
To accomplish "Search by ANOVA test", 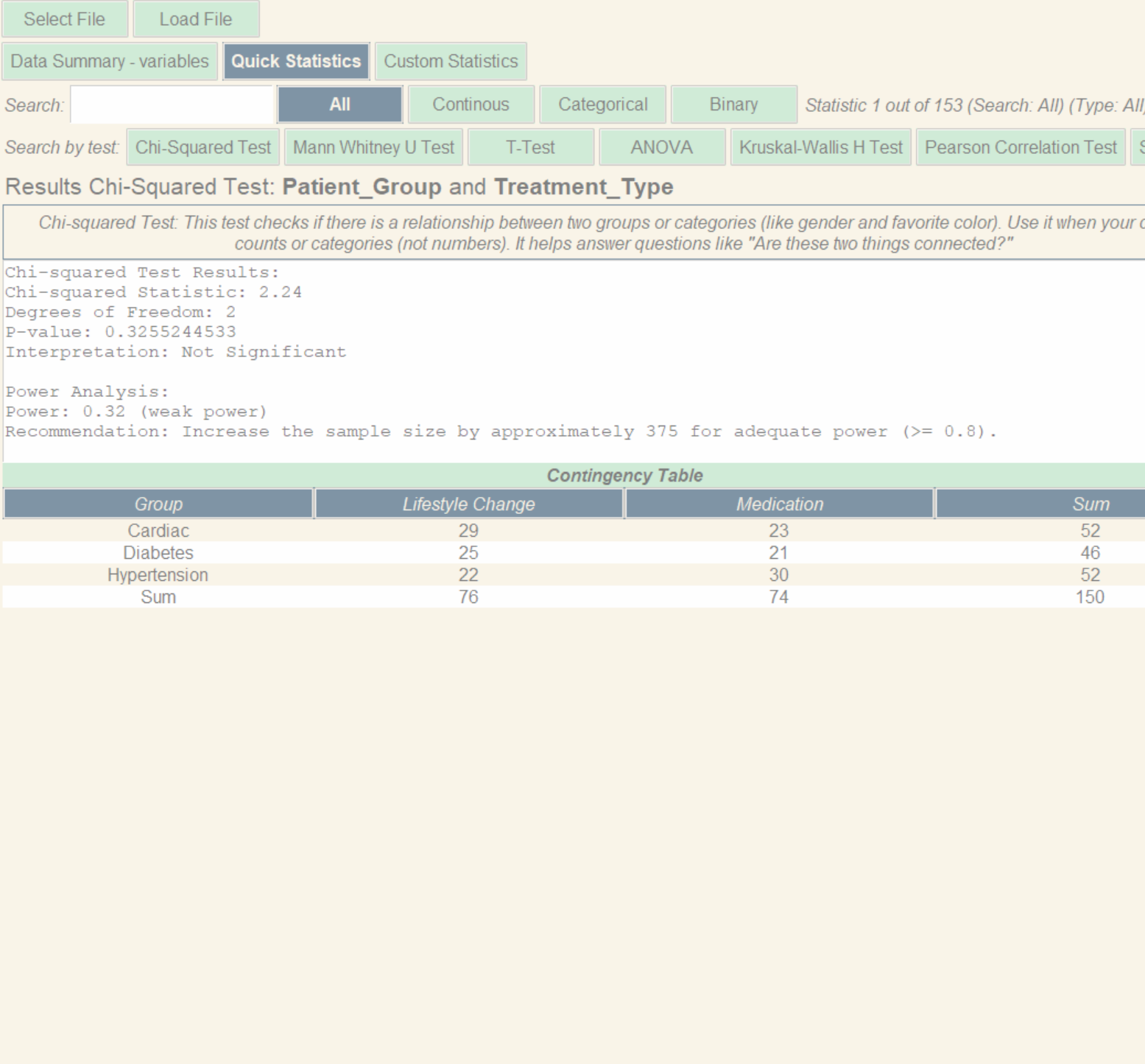I will tap(661, 147).
